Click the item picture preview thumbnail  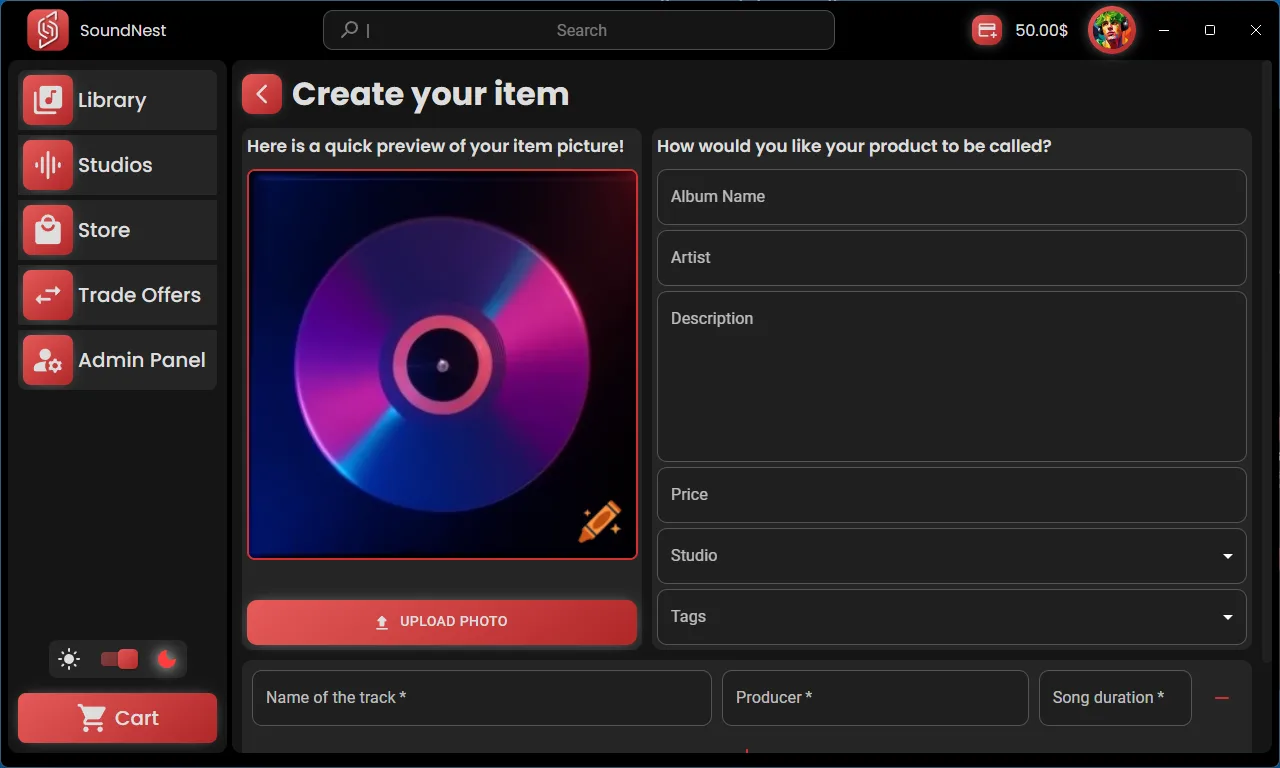click(442, 364)
